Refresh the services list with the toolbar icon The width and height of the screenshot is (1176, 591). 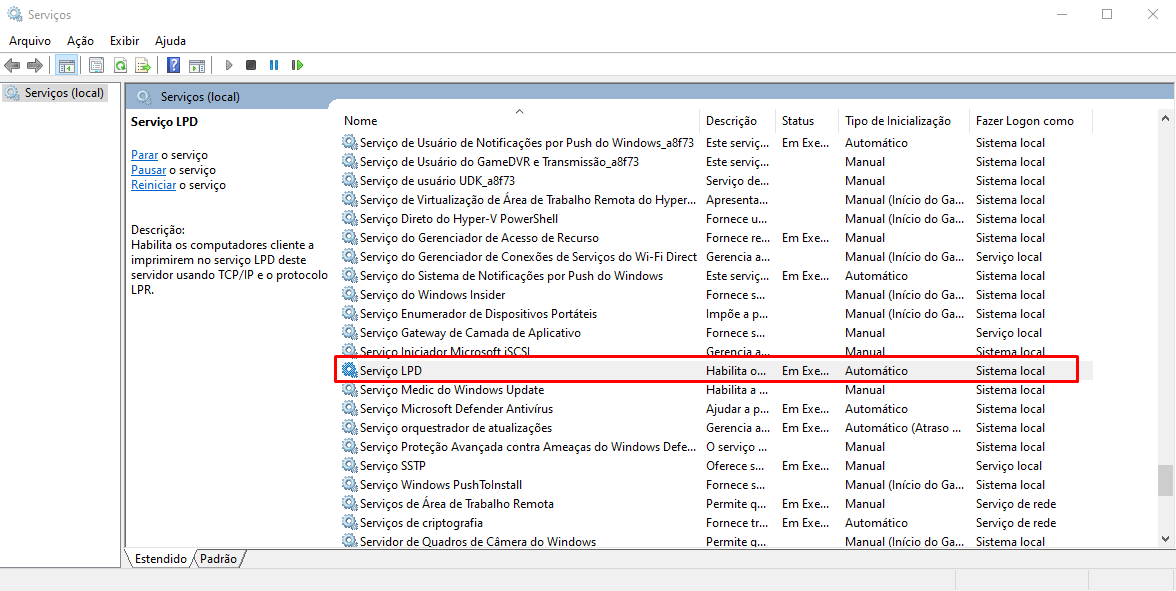pos(120,65)
